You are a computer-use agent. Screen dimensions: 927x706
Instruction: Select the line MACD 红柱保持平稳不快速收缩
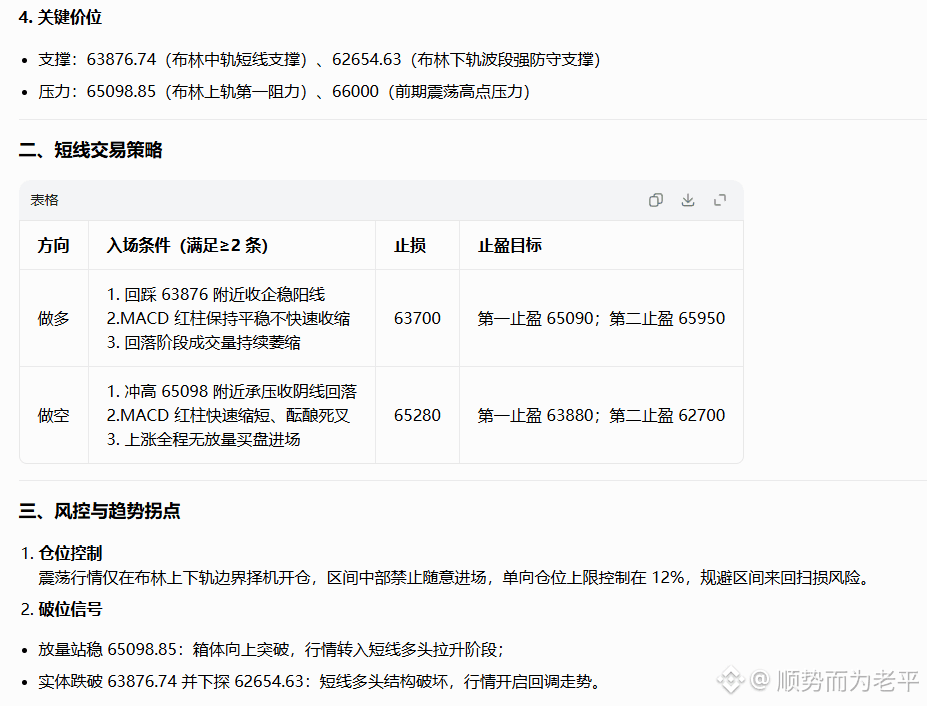228,318
